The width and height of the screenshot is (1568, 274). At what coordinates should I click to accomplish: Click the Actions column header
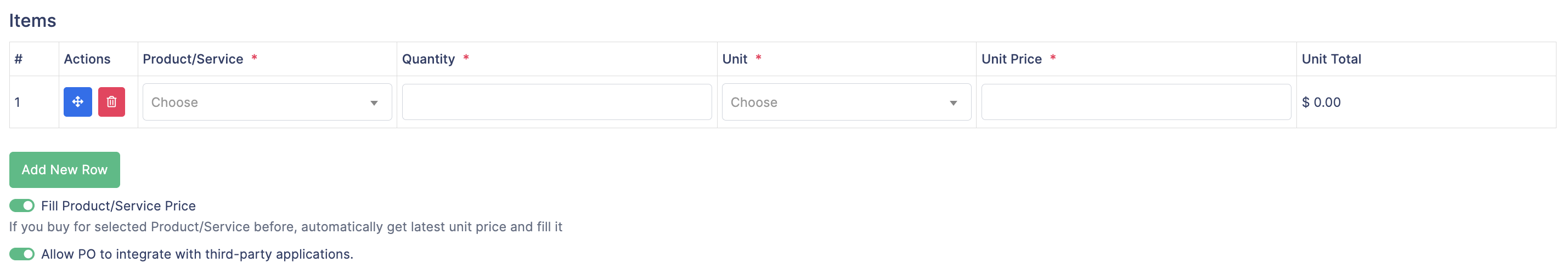[x=87, y=59]
